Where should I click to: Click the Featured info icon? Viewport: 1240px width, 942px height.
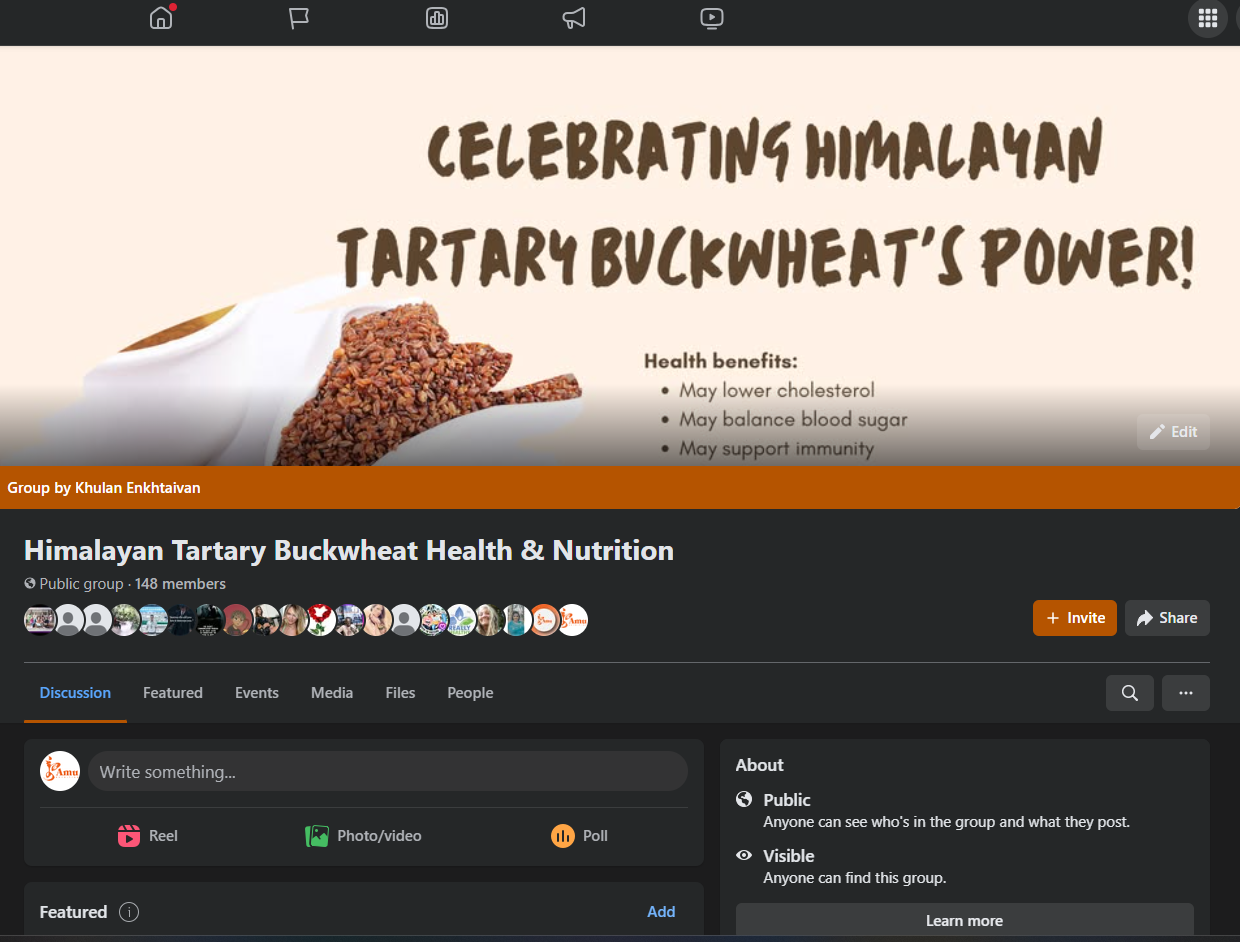129,912
